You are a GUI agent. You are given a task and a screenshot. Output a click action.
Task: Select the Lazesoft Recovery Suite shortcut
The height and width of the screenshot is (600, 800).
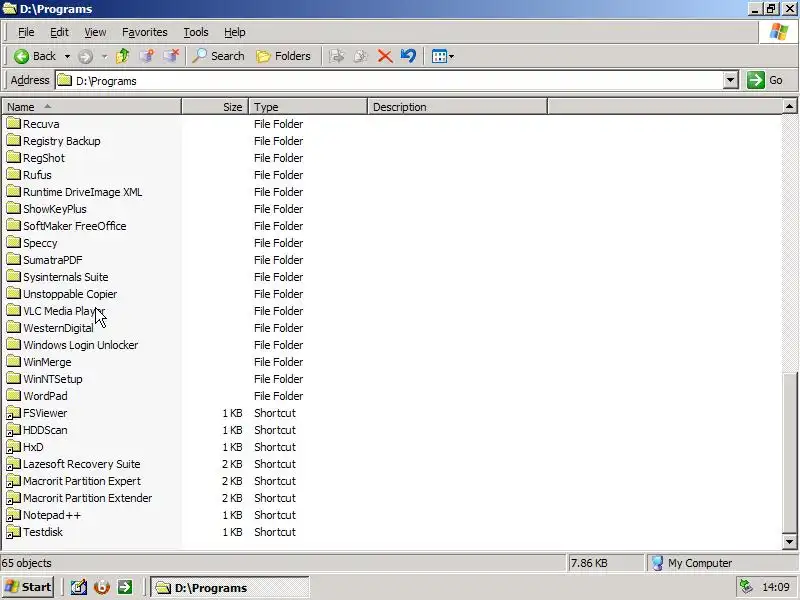[73, 464]
